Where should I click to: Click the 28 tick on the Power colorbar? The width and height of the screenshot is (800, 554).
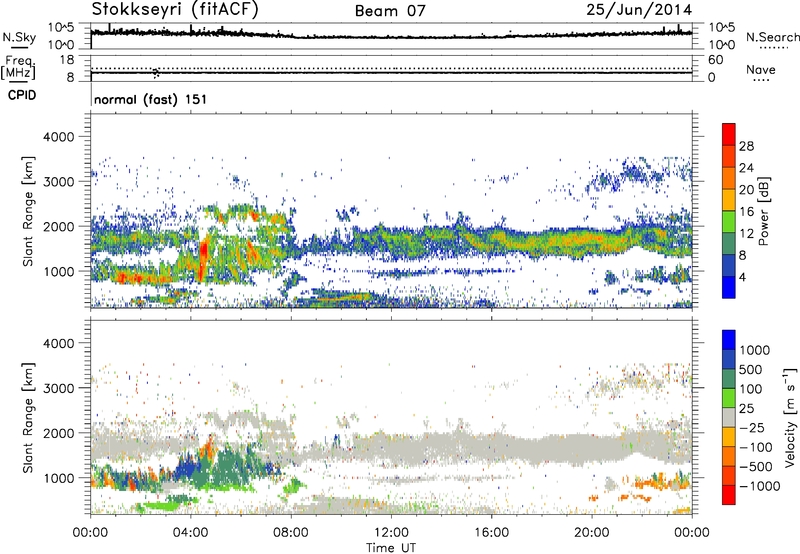[746, 146]
